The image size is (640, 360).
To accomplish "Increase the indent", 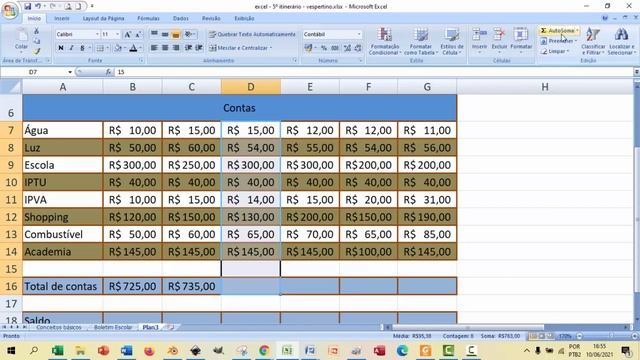I will pos(199,48).
